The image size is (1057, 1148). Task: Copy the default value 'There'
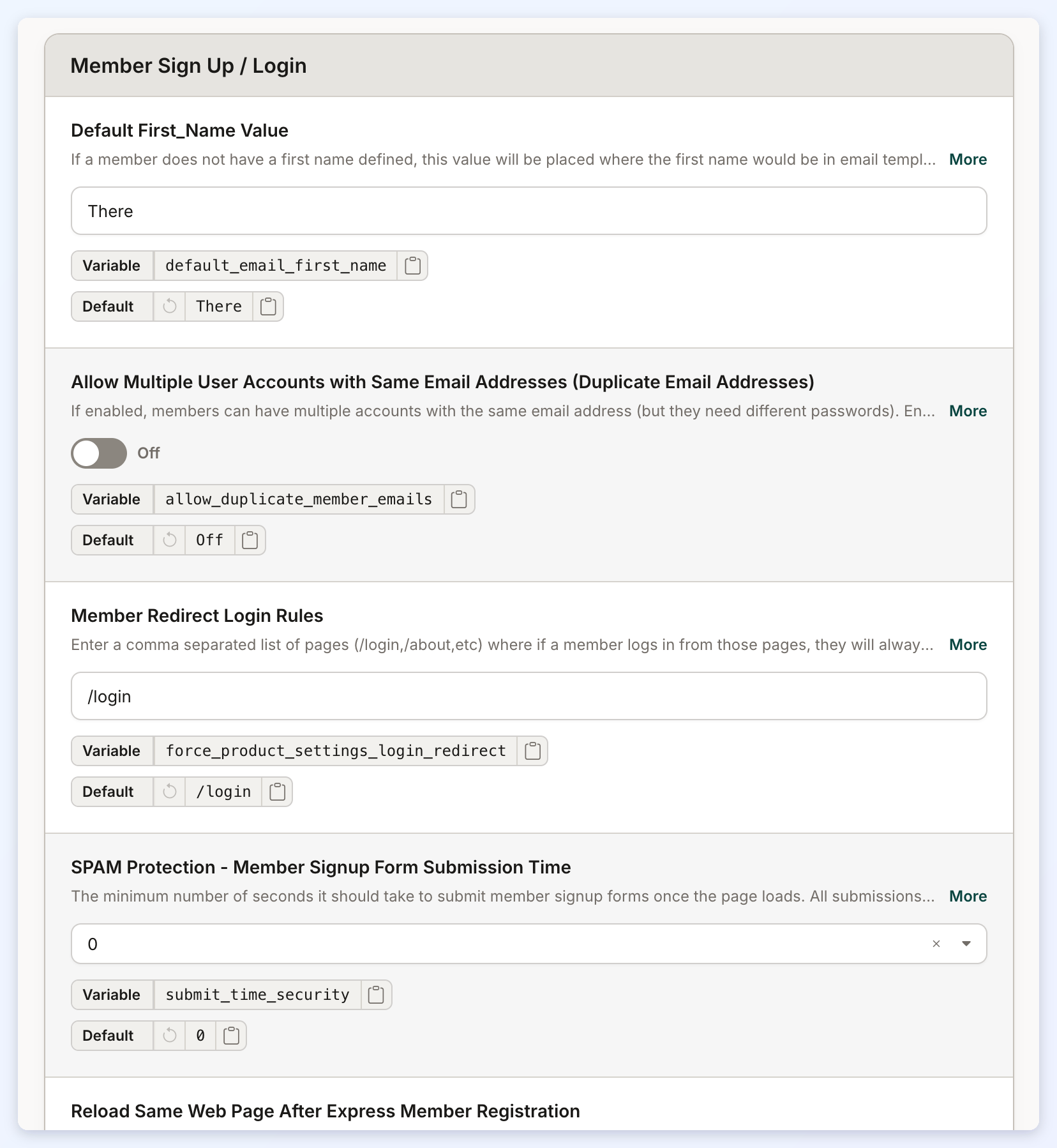coord(268,306)
